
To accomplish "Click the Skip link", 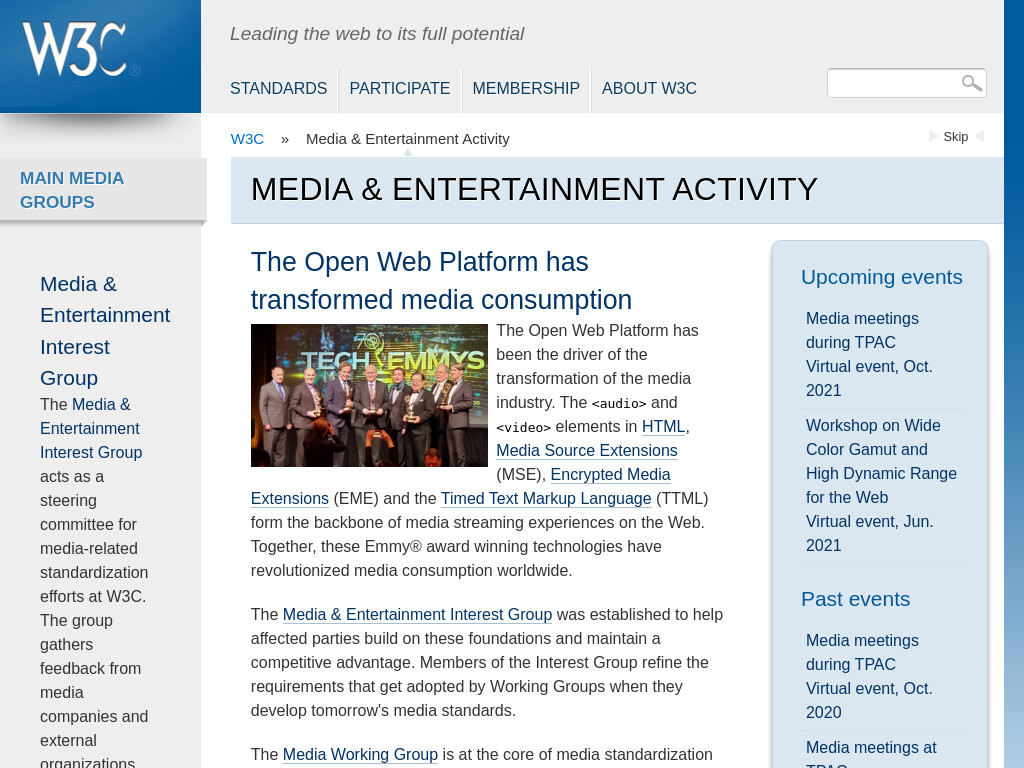I will point(955,136).
